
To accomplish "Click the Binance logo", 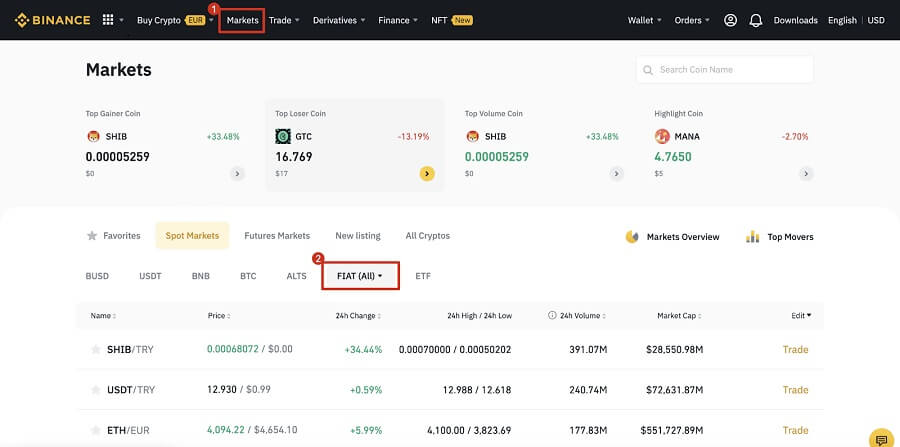I will tap(52, 20).
